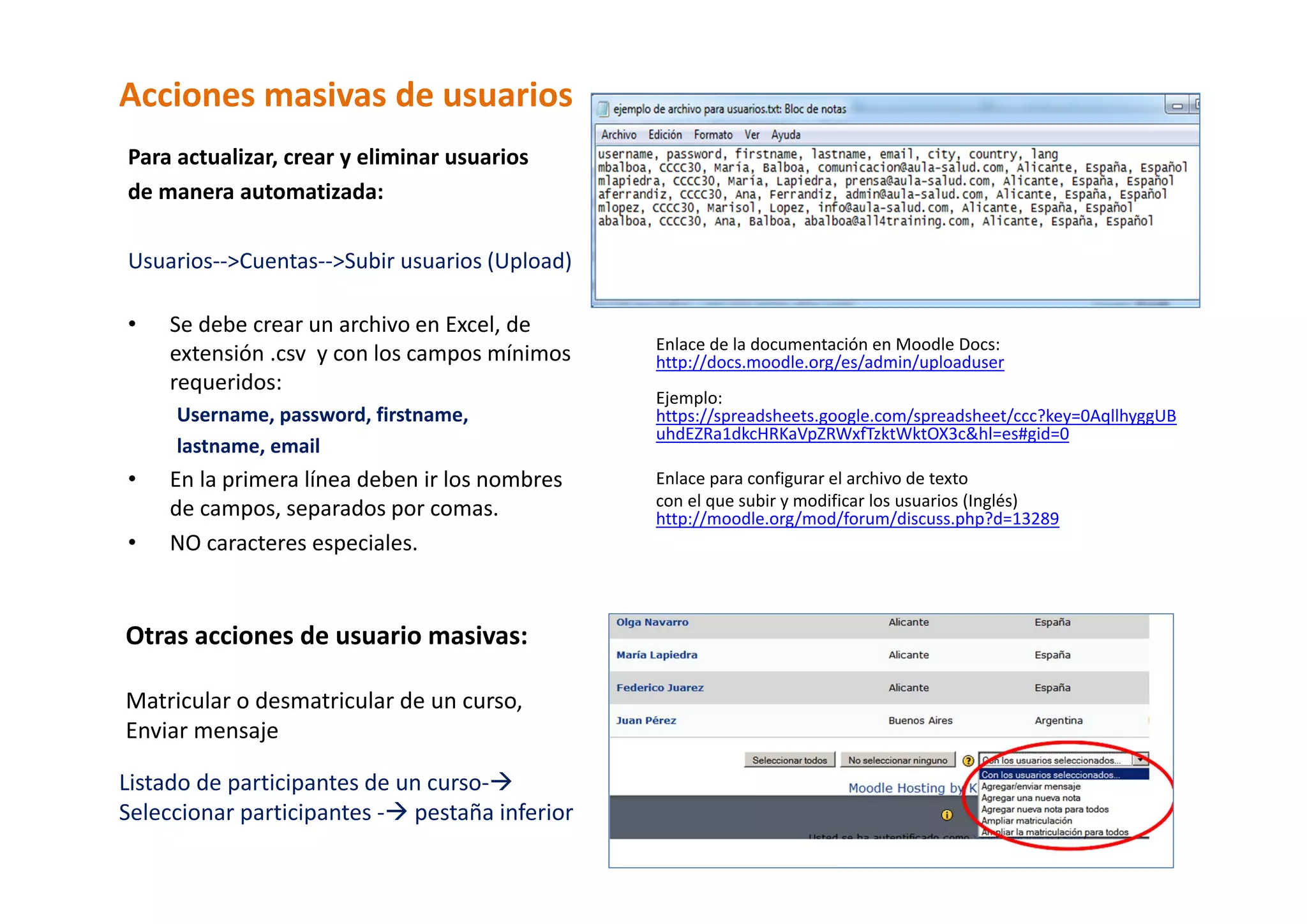The width and height of the screenshot is (1307, 924).
Task: Choose Ampliar matriculación option
Action: coord(1026,821)
